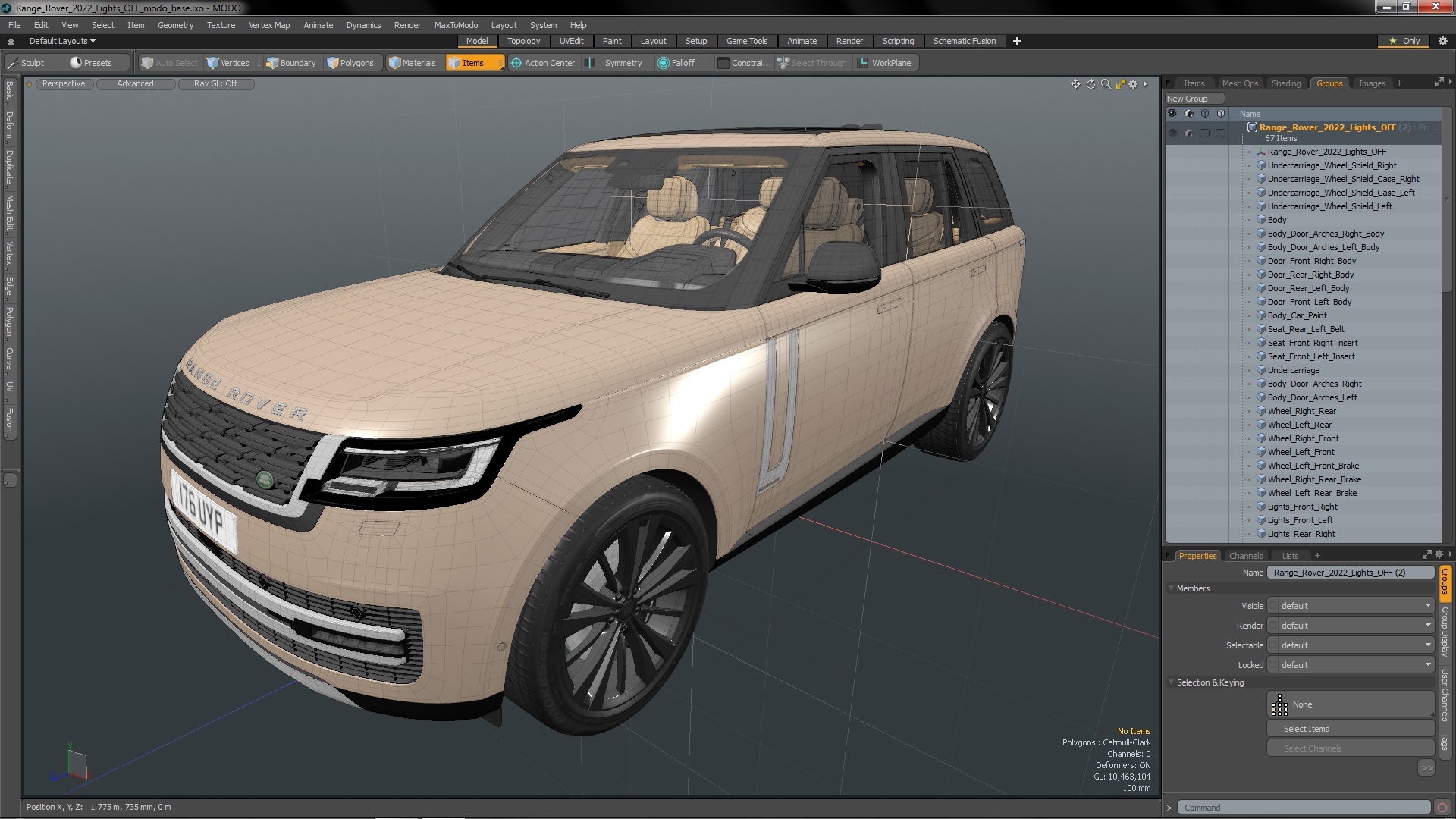Image resolution: width=1456 pixels, height=819 pixels.
Task: Toggle the Only star option
Action: click(x=1404, y=41)
